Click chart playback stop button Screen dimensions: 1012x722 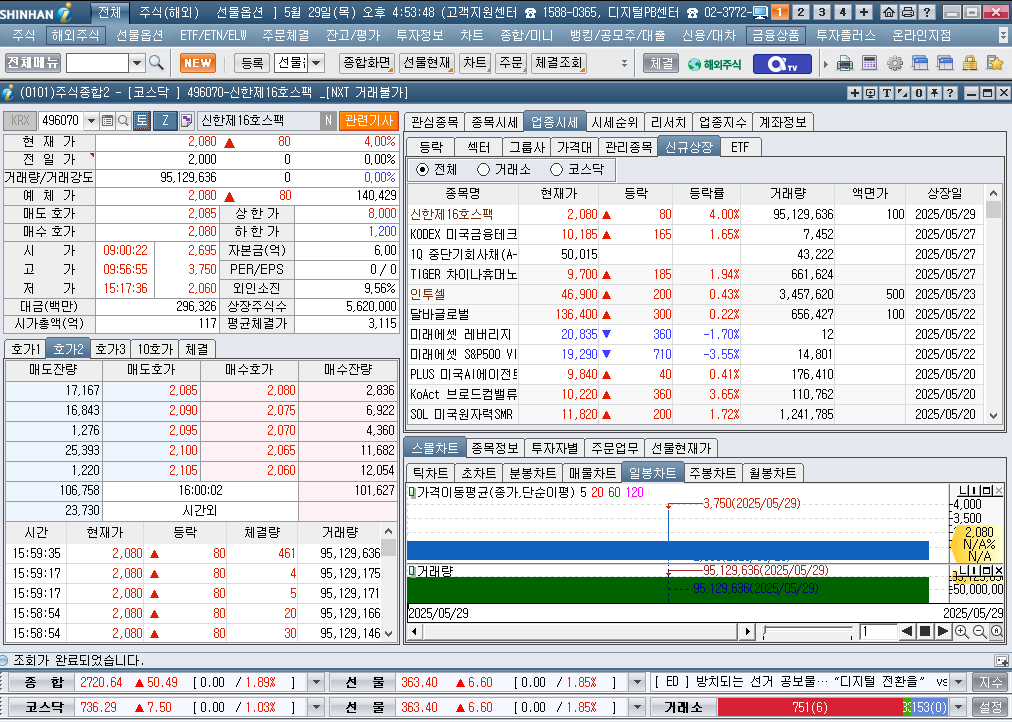pyautogui.click(x=925, y=632)
